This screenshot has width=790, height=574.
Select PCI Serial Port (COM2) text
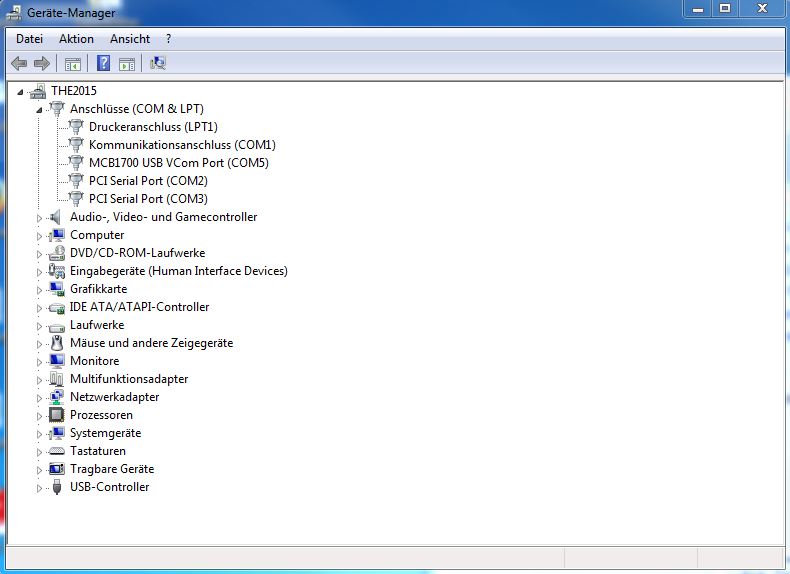[148, 181]
